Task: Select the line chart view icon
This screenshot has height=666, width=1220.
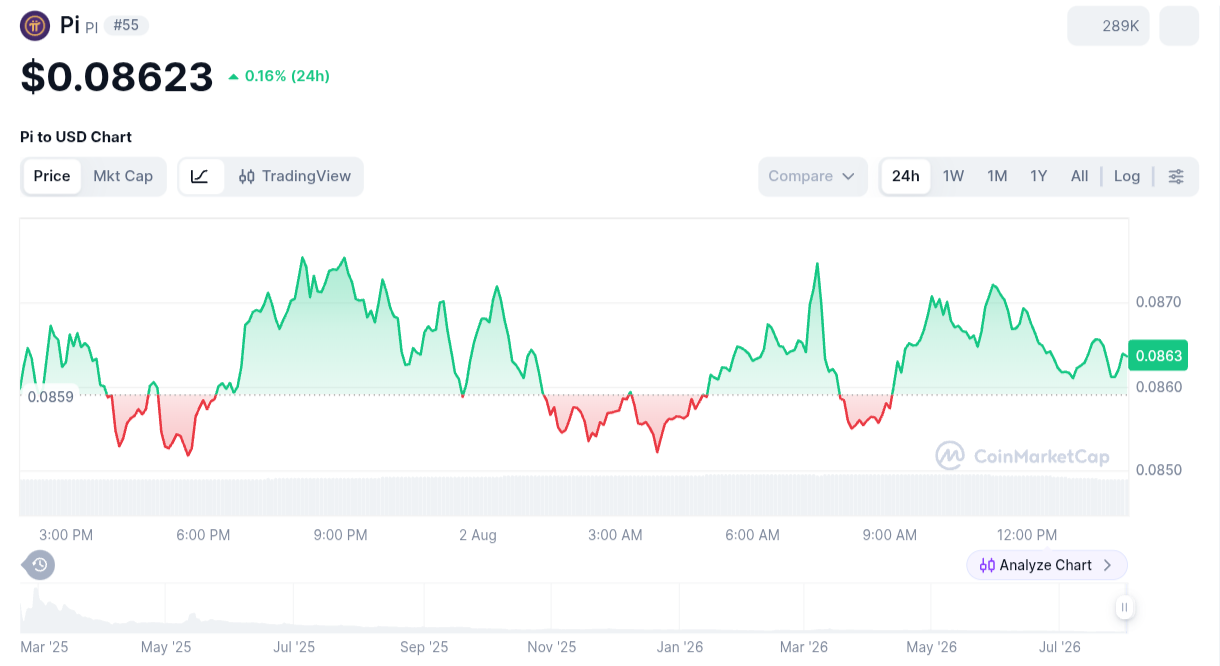Action: (x=200, y=176)
